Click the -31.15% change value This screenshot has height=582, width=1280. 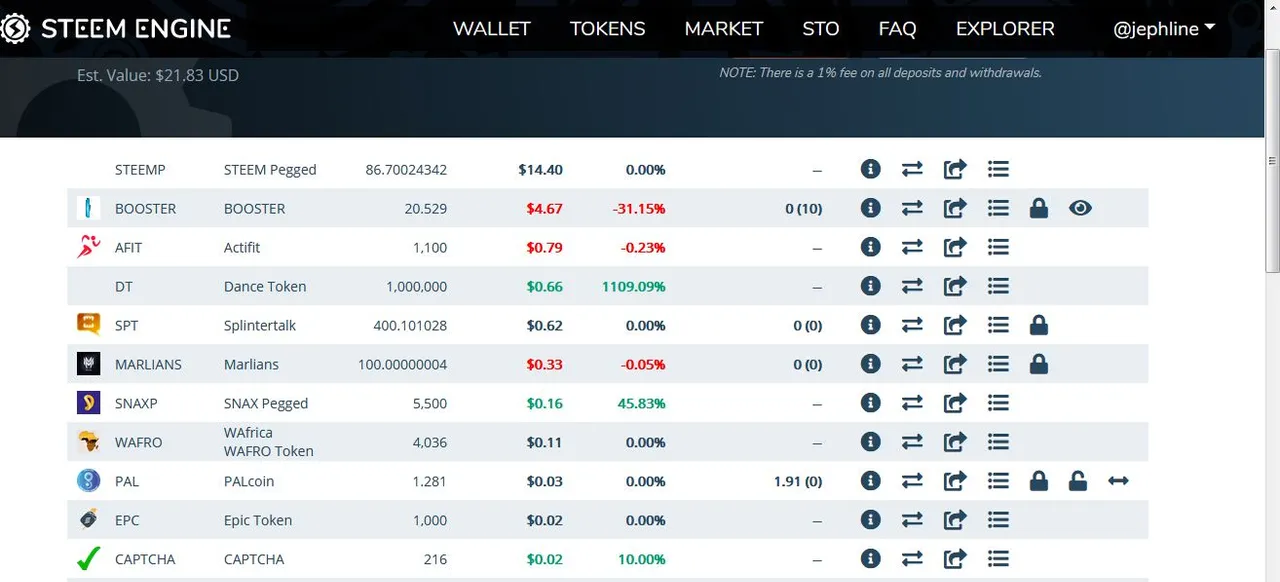(639, 208)
